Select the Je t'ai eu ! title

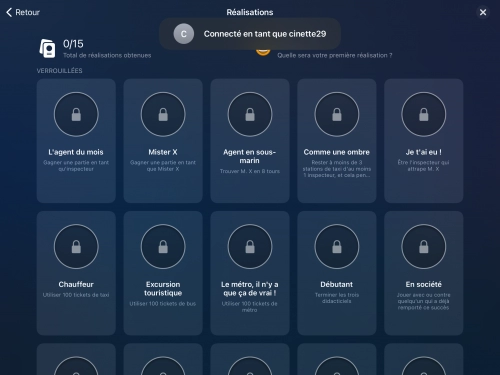pos(424,152)
